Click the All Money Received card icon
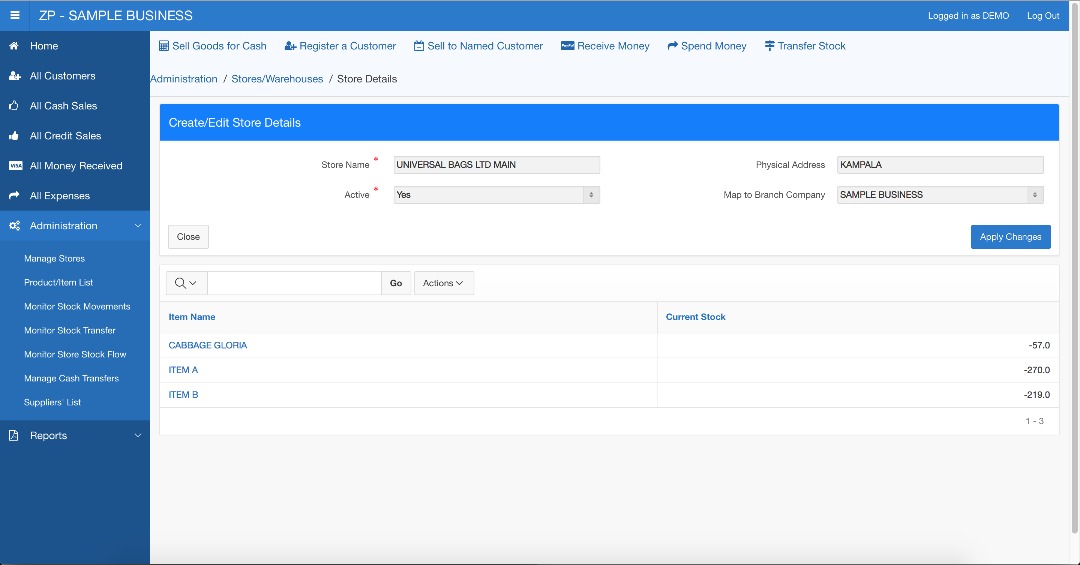Screen dimensions: 1080x565 14,166
